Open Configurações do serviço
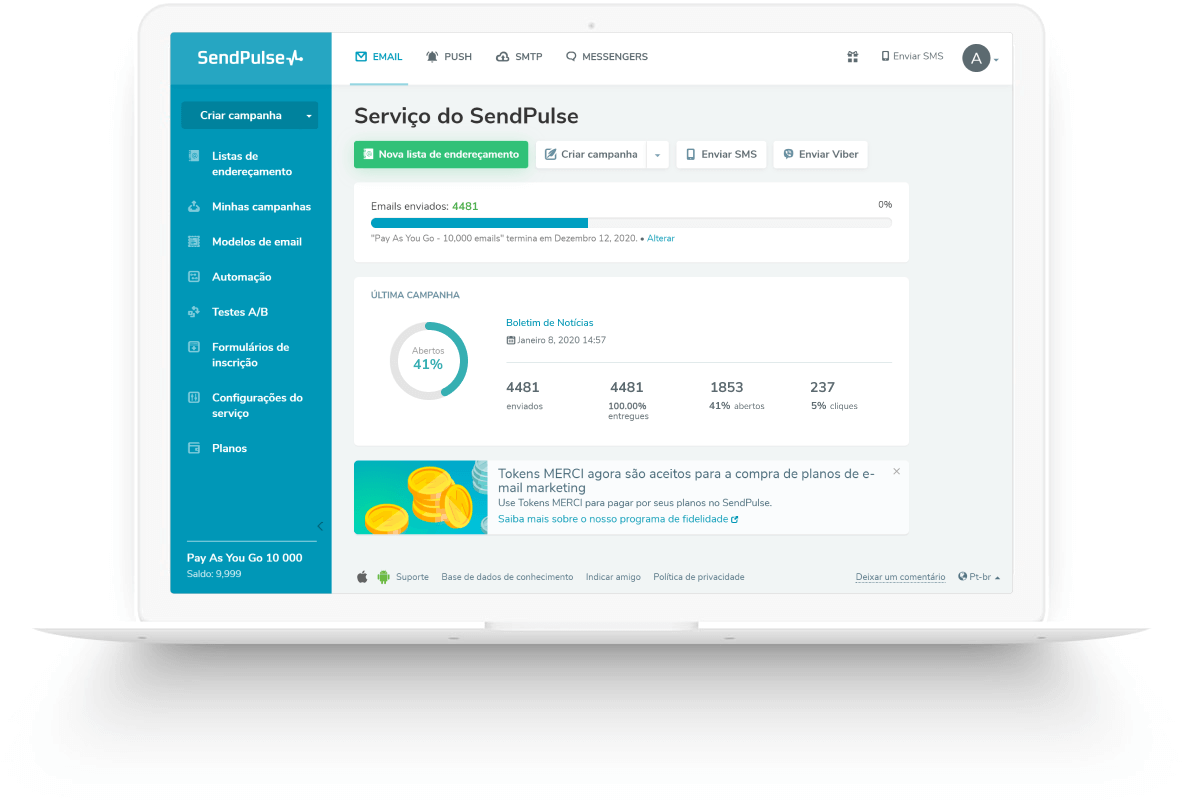Viewport: 1183px width, 800px height. point(257,405)
